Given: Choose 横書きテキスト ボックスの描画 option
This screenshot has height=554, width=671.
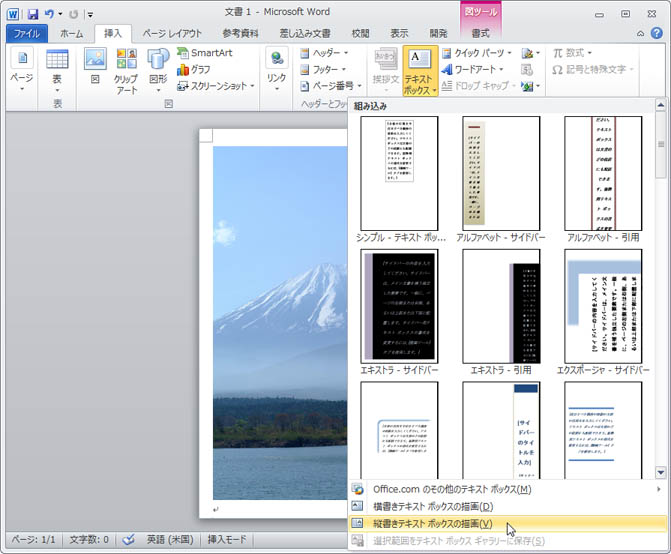Looking at the screenshot, I should coord(433,506).
